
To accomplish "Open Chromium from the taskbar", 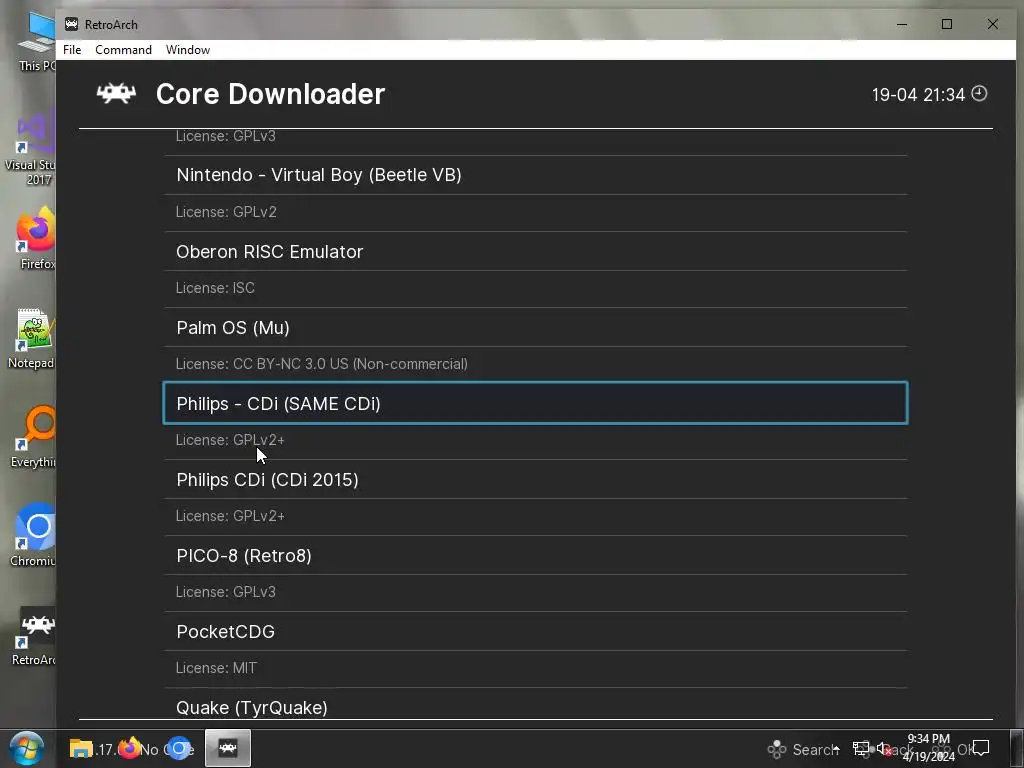I will point(178,748).
